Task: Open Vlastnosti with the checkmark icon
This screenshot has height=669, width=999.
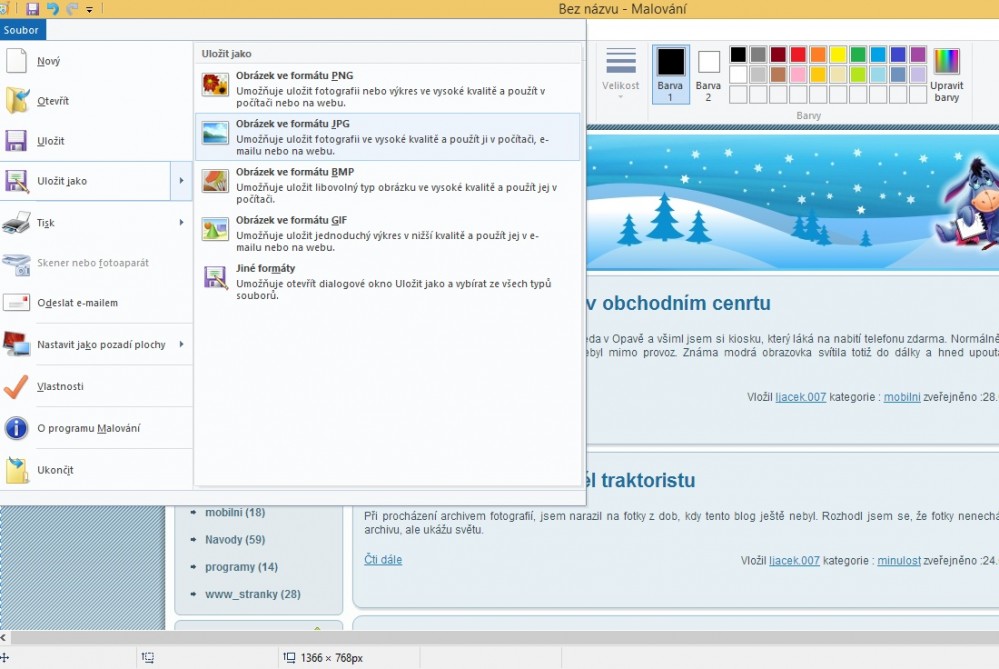Action: click(x=17, y=386)
